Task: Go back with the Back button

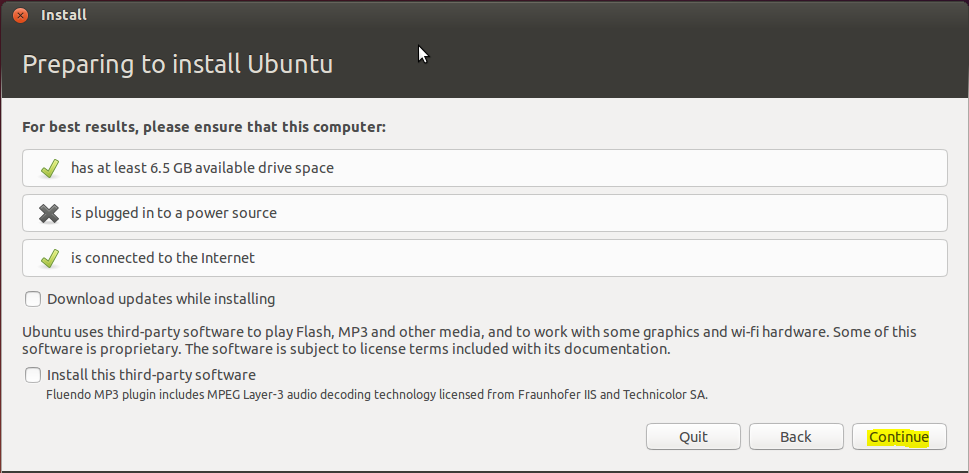Action: pos(796,437)
